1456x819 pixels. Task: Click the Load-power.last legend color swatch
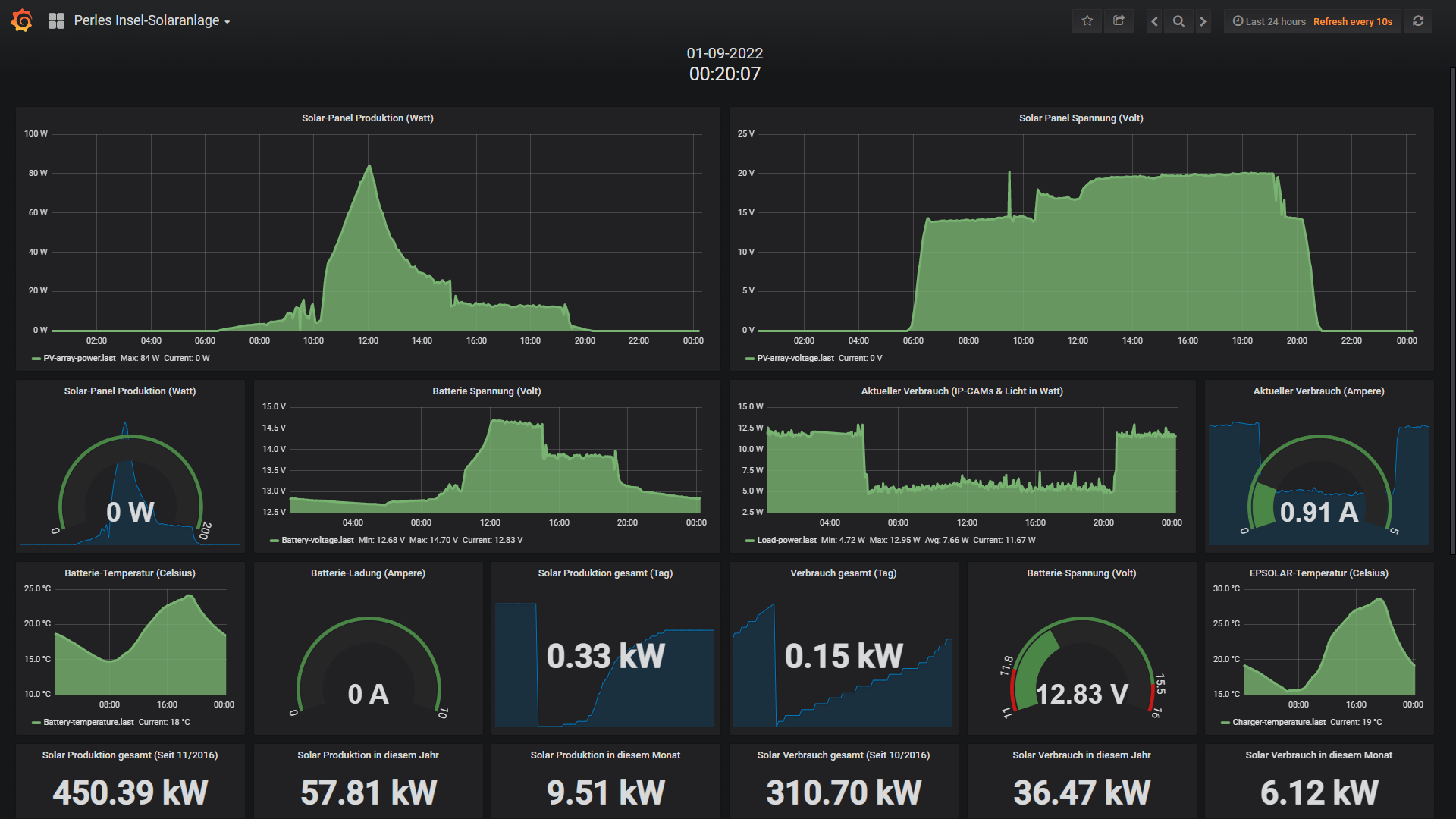[x=749, y=541]
